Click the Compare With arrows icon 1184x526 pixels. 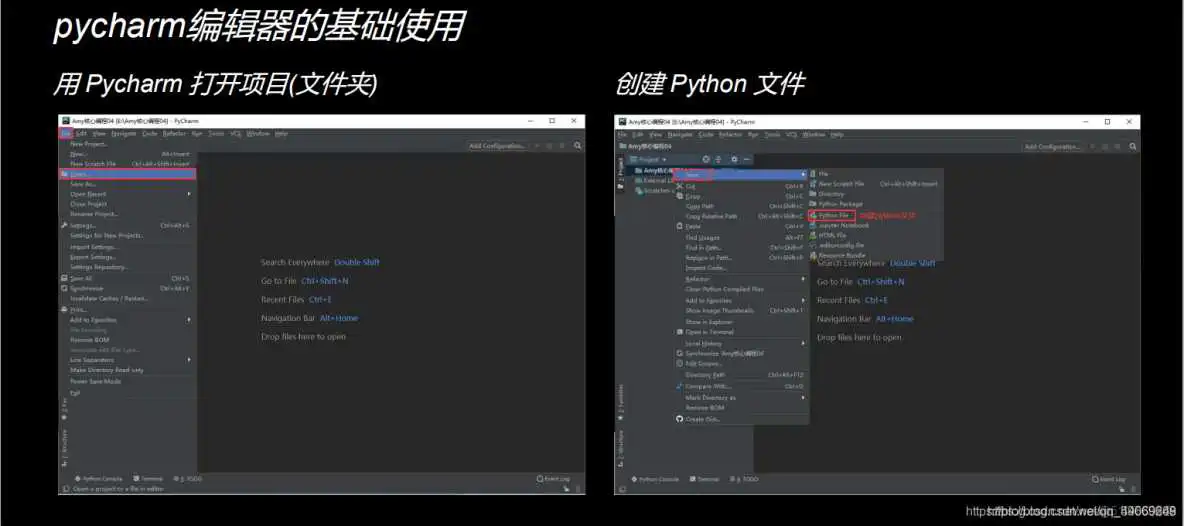[680, 386]
